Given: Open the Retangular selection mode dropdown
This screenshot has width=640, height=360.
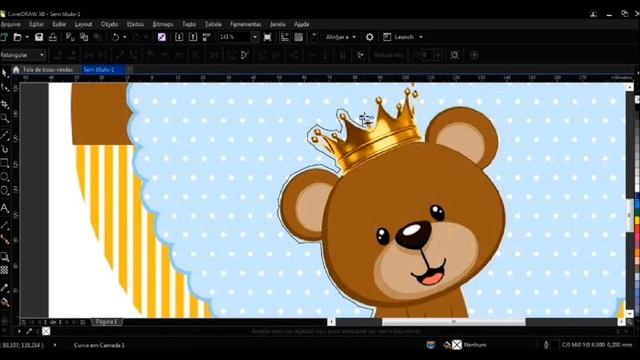Looking at the screenshot, I should click(22, 55).
